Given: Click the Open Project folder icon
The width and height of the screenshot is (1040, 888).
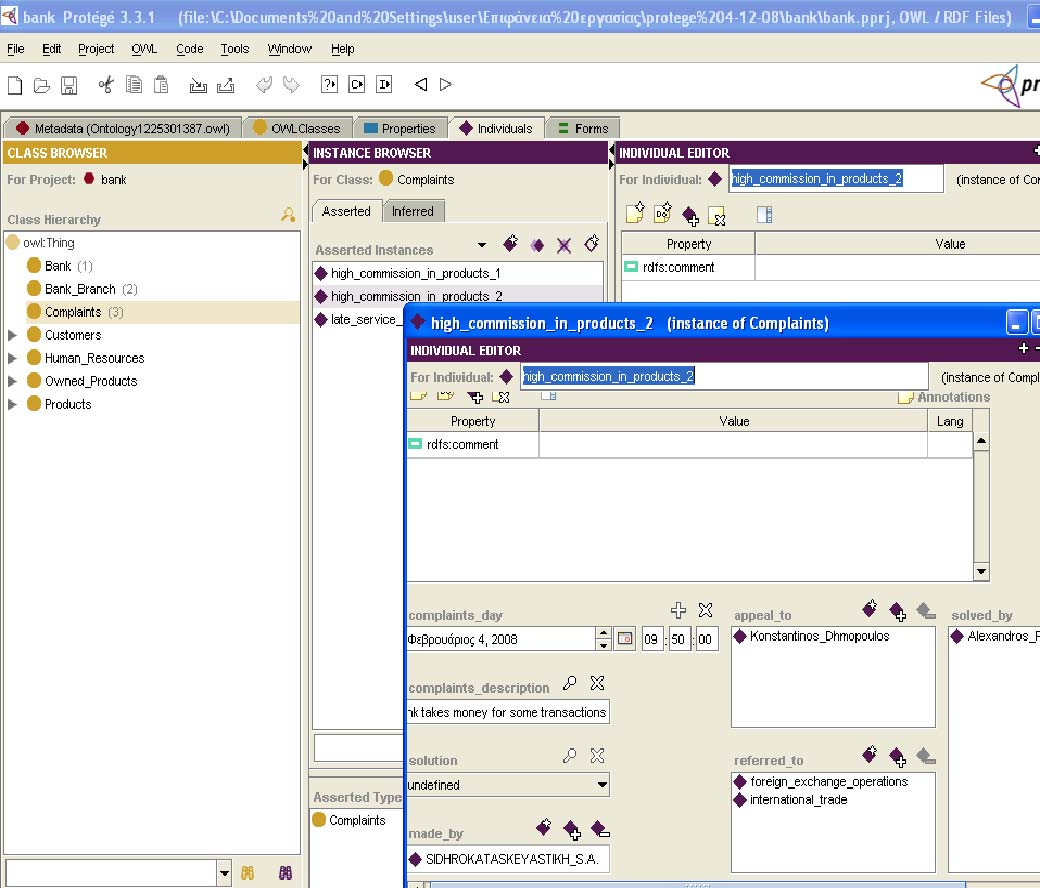Looking at the screenshot, I should coord(42,85).
